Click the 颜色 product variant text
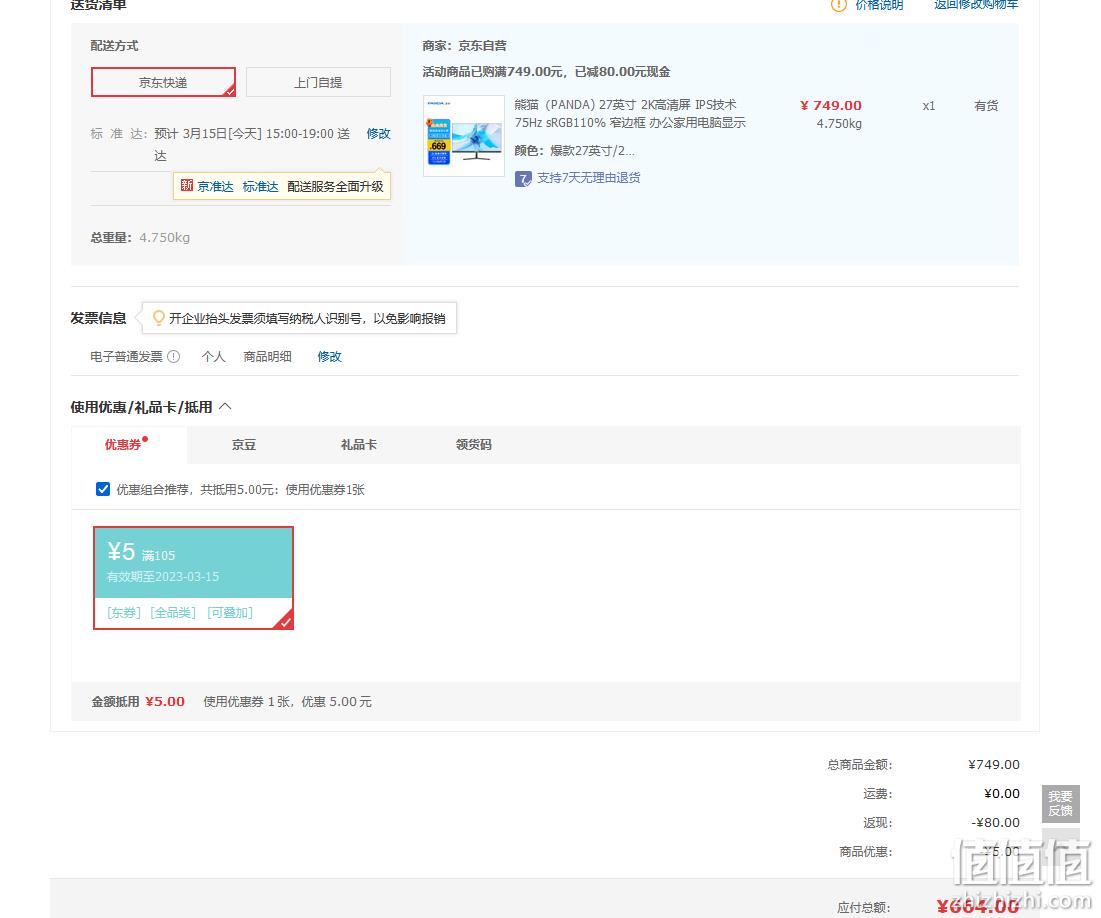This screenshot has height=918, width=1101. (574, 150)
